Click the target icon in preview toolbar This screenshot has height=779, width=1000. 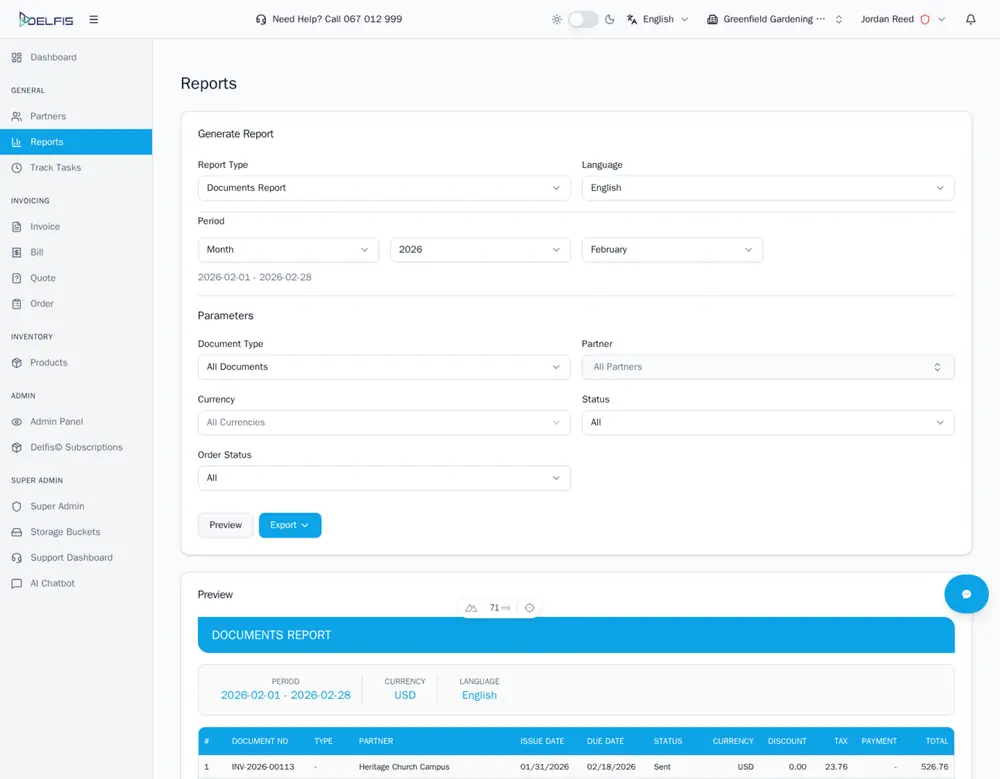[x=529, y=608]
